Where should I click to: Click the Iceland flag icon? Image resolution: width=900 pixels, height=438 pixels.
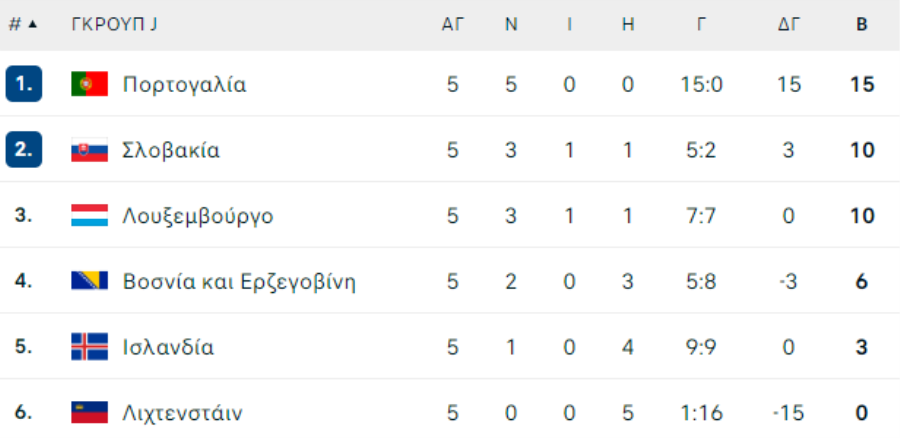point(90,347)
